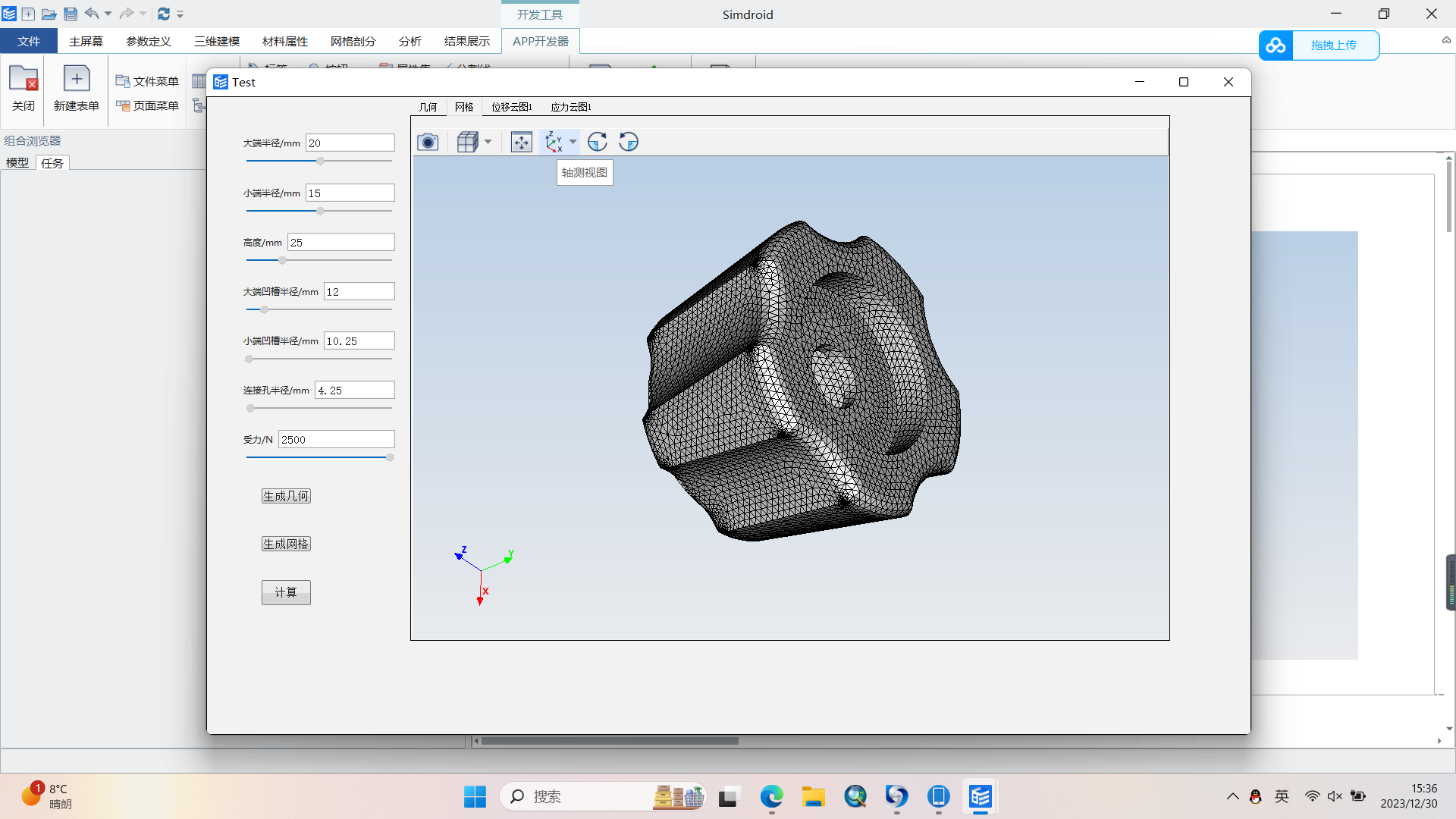The width and height of the screenshot is (1456, 819).
Task: Click the 大端凹槽半径 slider handle
Action: [264, 309]
